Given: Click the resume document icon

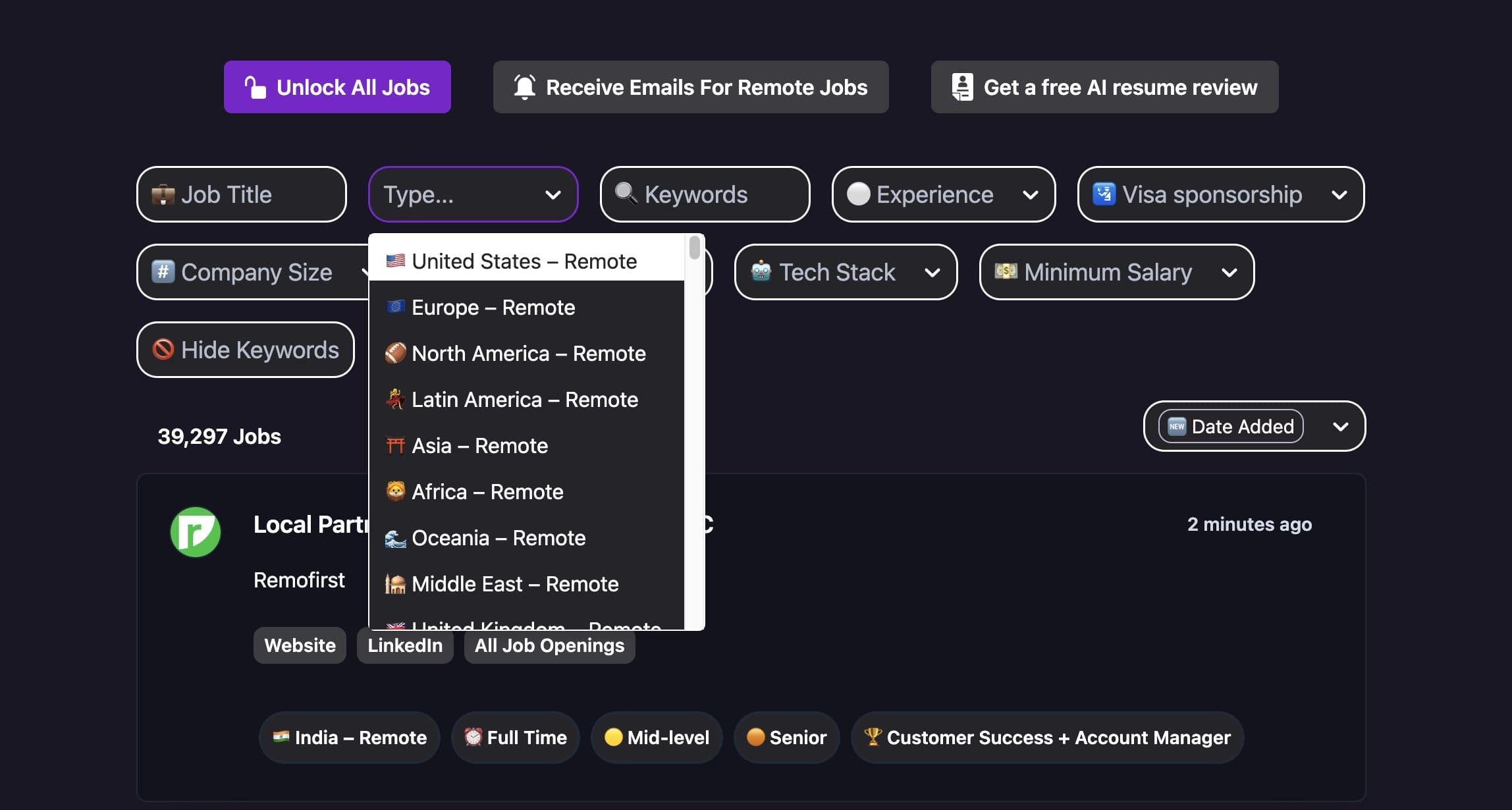Looking at the screenshot, I should pos(962,87).
